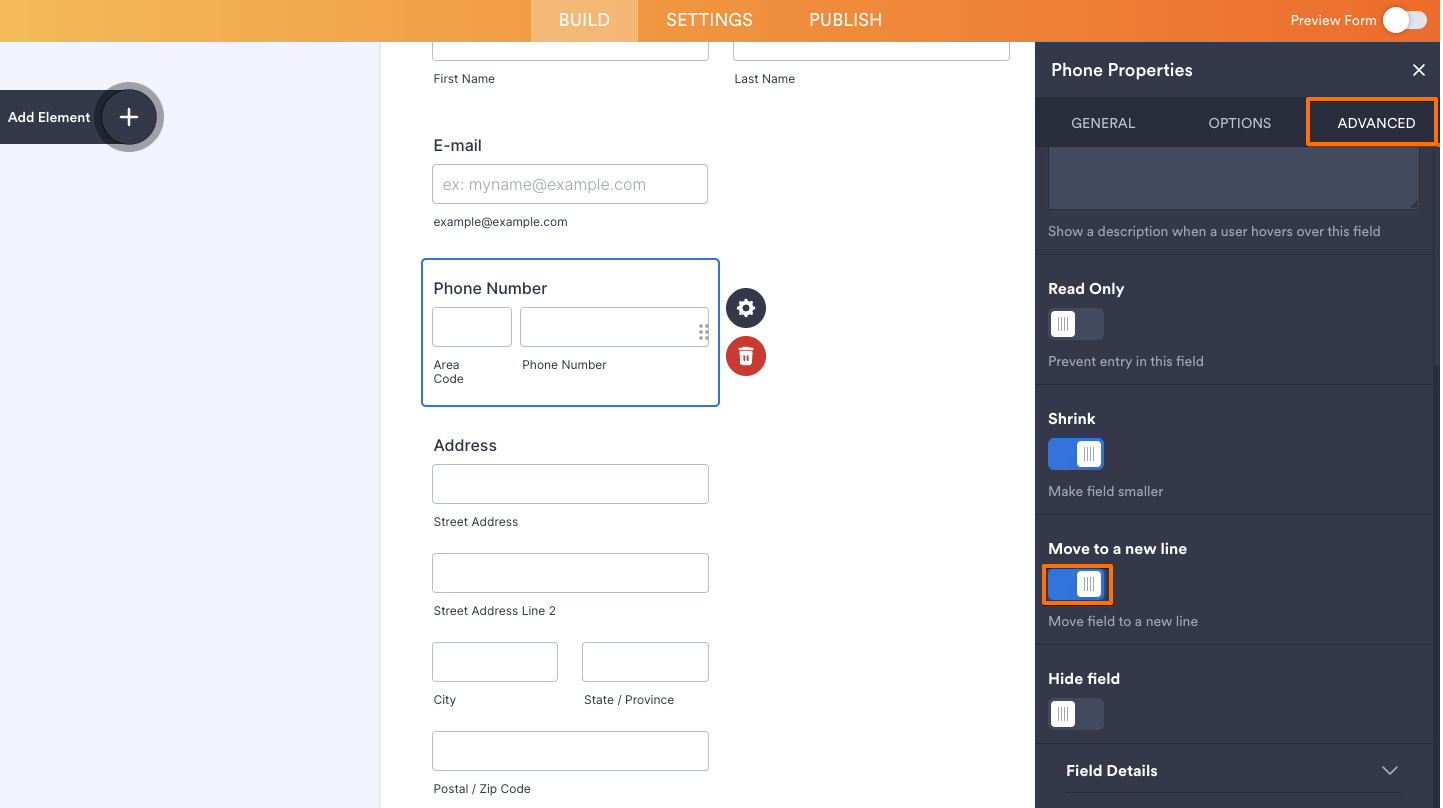Turn off Move to a new line

1077,584
